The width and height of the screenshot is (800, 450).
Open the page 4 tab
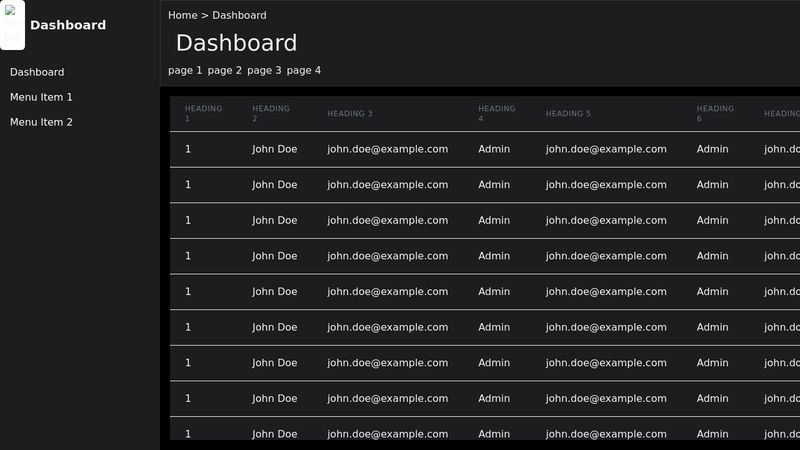304,70
